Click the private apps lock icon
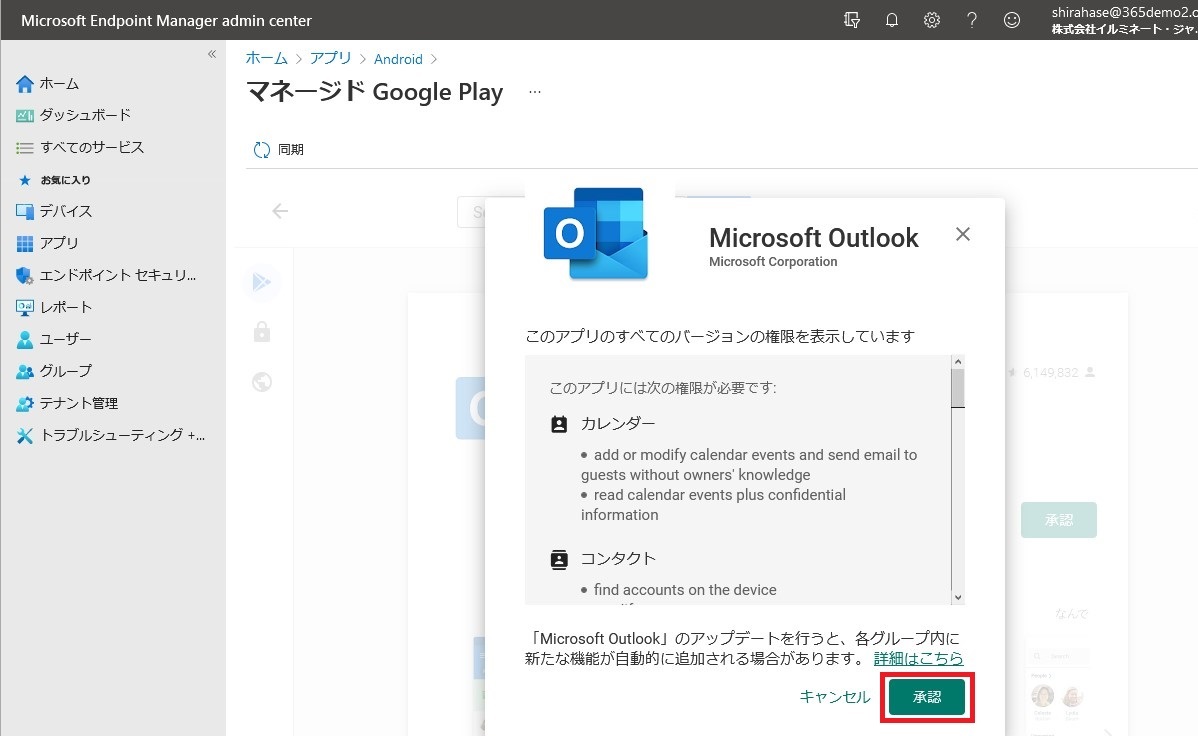Viewport: 1198px width, 736px height. tap(262, 332)
